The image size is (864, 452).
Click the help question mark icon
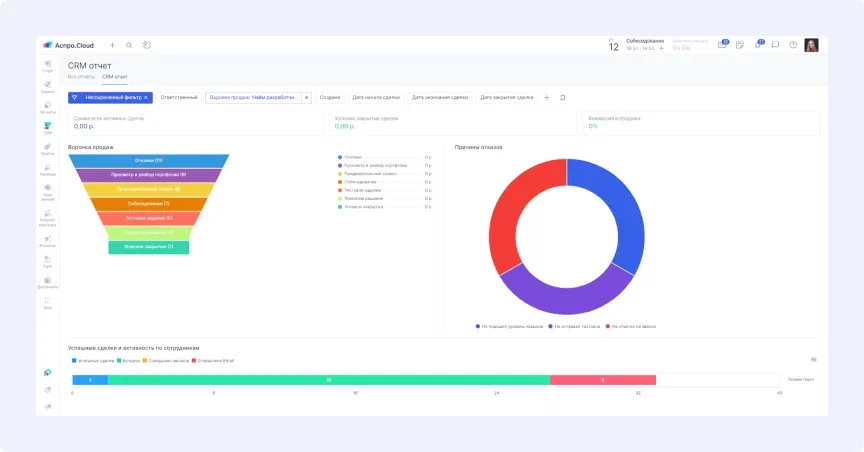pos(793,45)
